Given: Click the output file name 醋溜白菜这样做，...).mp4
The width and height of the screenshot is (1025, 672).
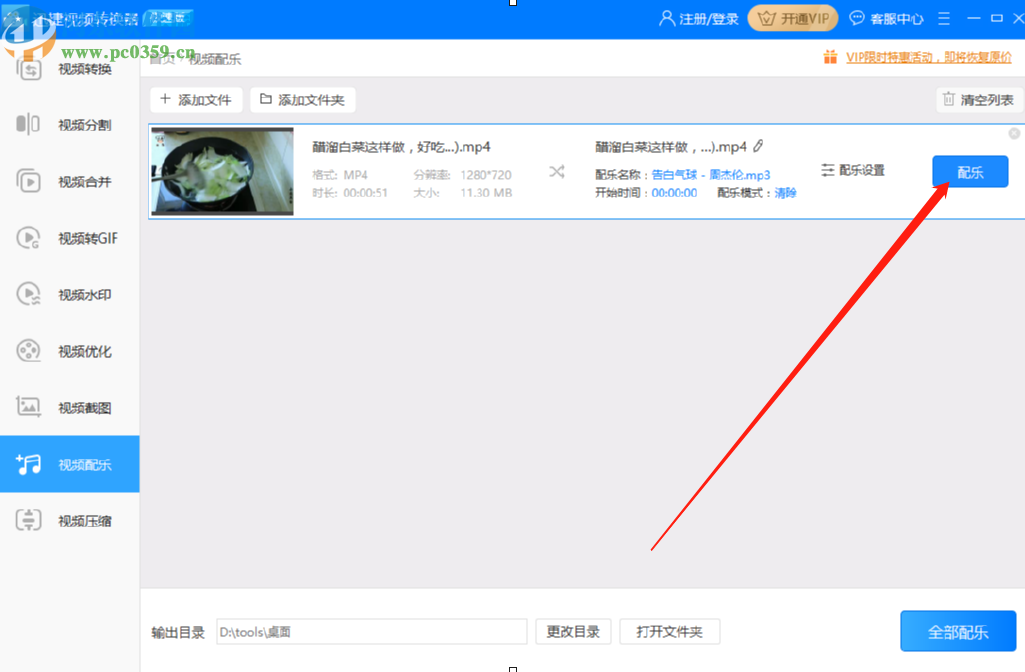Looking at the screenshot, I should [x=671, y=147].
